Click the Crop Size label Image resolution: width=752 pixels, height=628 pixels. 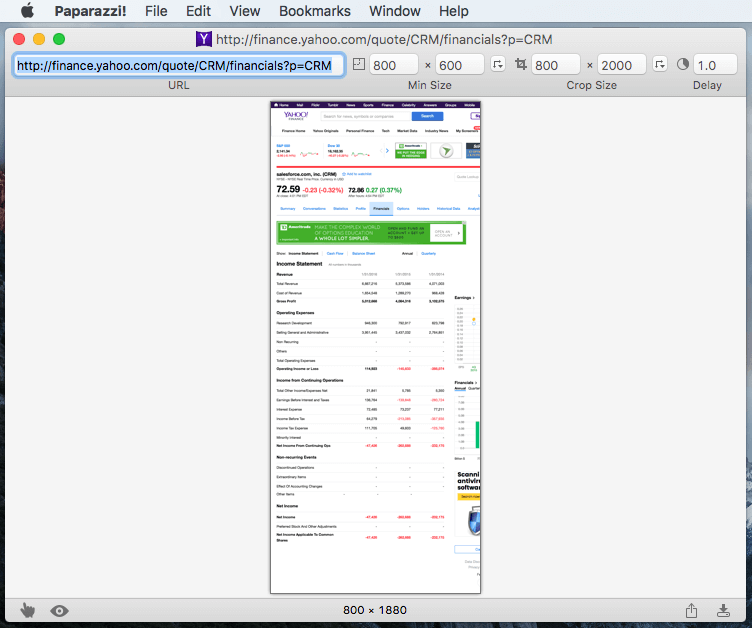click(x=591, y=85)
